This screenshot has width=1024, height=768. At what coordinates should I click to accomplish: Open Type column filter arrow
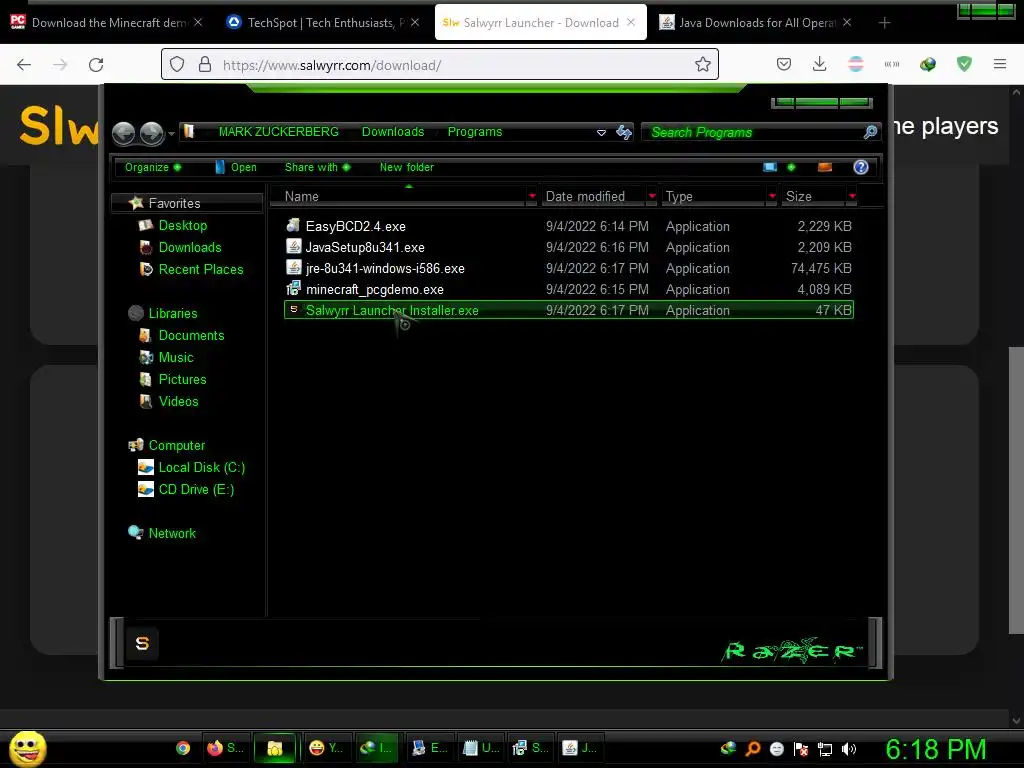coord(773,196)
